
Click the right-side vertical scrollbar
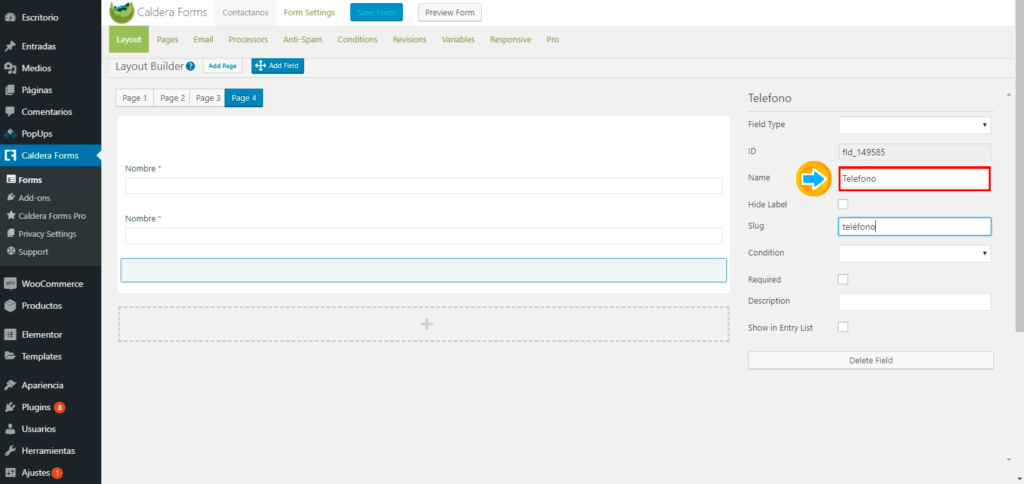click(x=1018, y=200)
